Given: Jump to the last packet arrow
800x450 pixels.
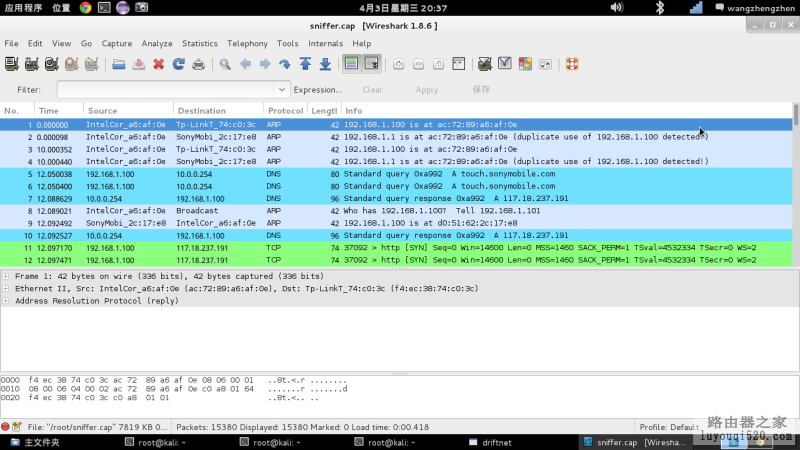Looking at the screenshot, I should 325,64.
